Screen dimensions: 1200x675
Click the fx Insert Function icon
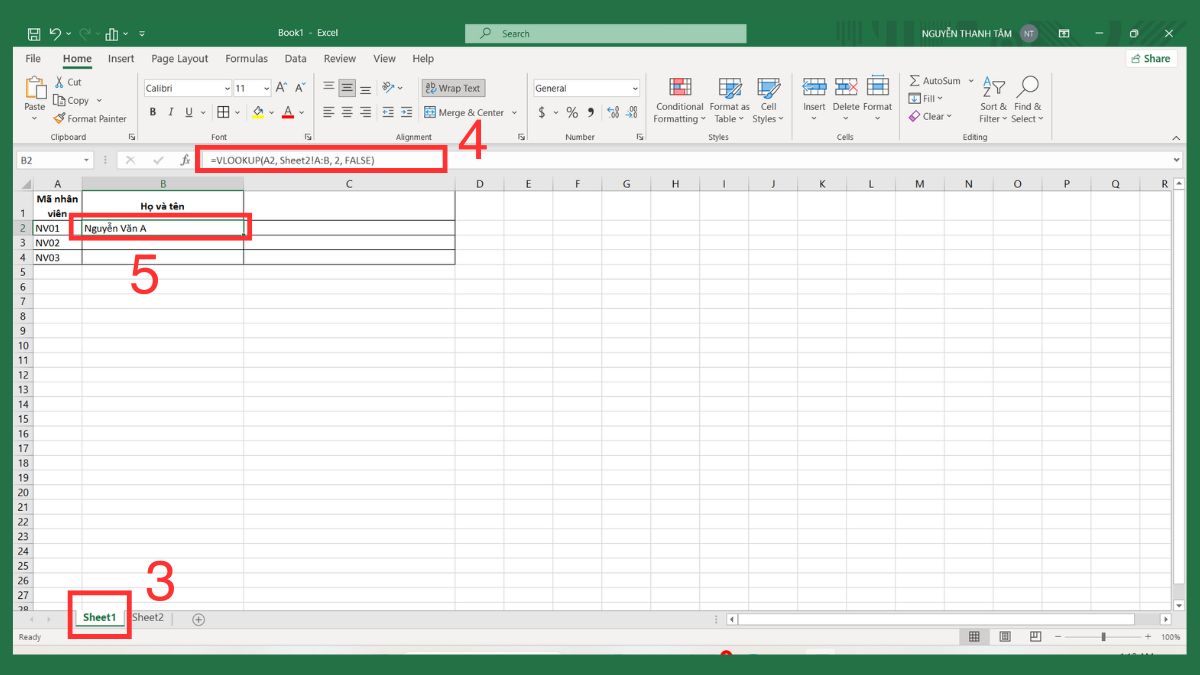click(185, 160)
